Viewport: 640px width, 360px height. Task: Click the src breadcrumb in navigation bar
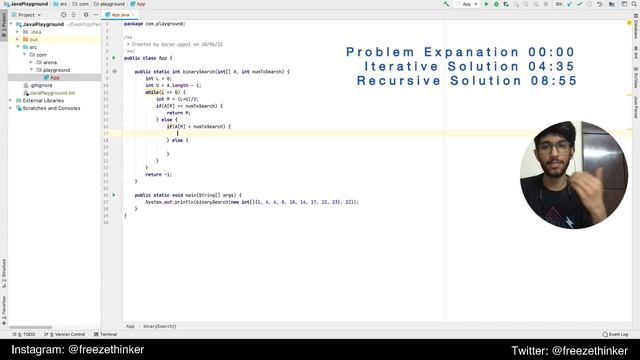point(60,4)
